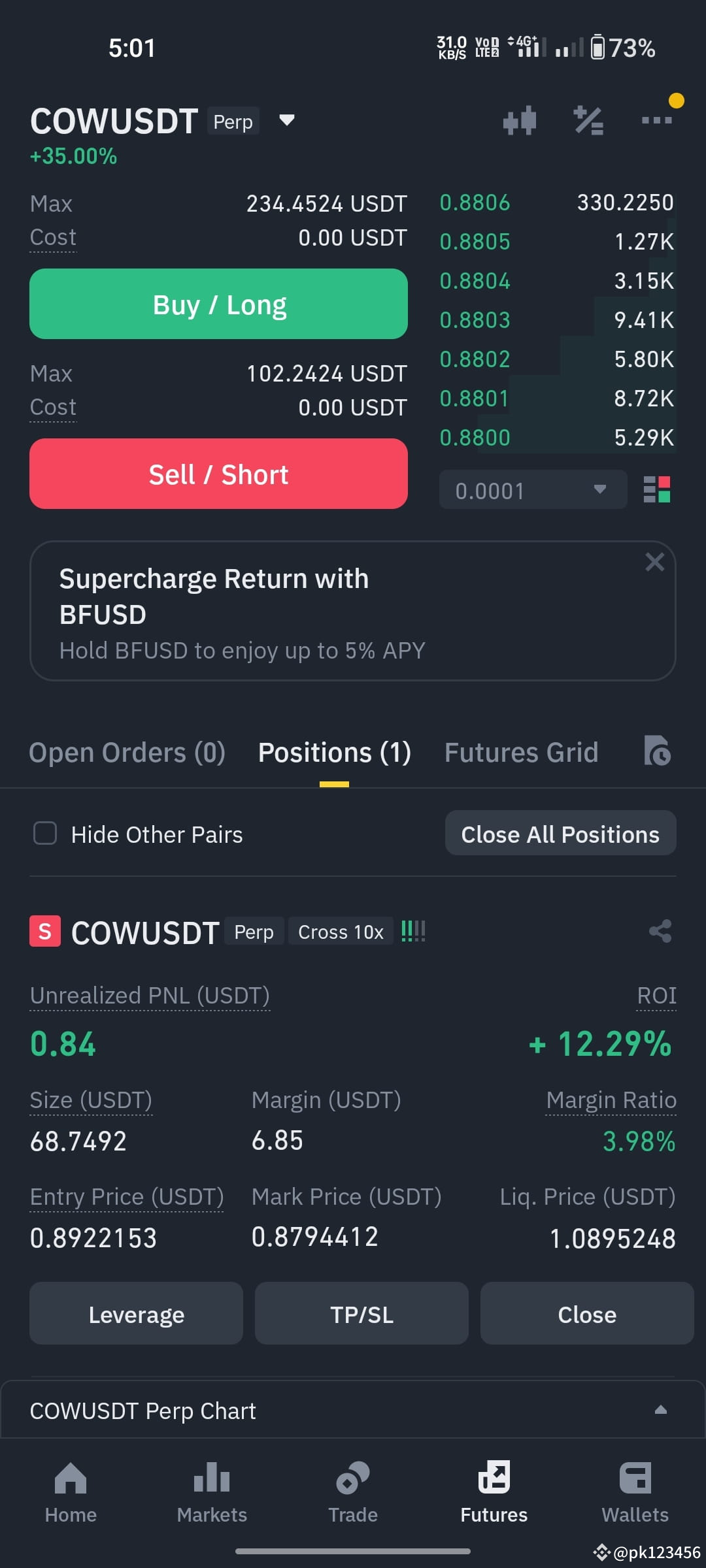Open the candlestick chart icon
The width and height of the screenshot is (706, 1568).
(520, 121)
